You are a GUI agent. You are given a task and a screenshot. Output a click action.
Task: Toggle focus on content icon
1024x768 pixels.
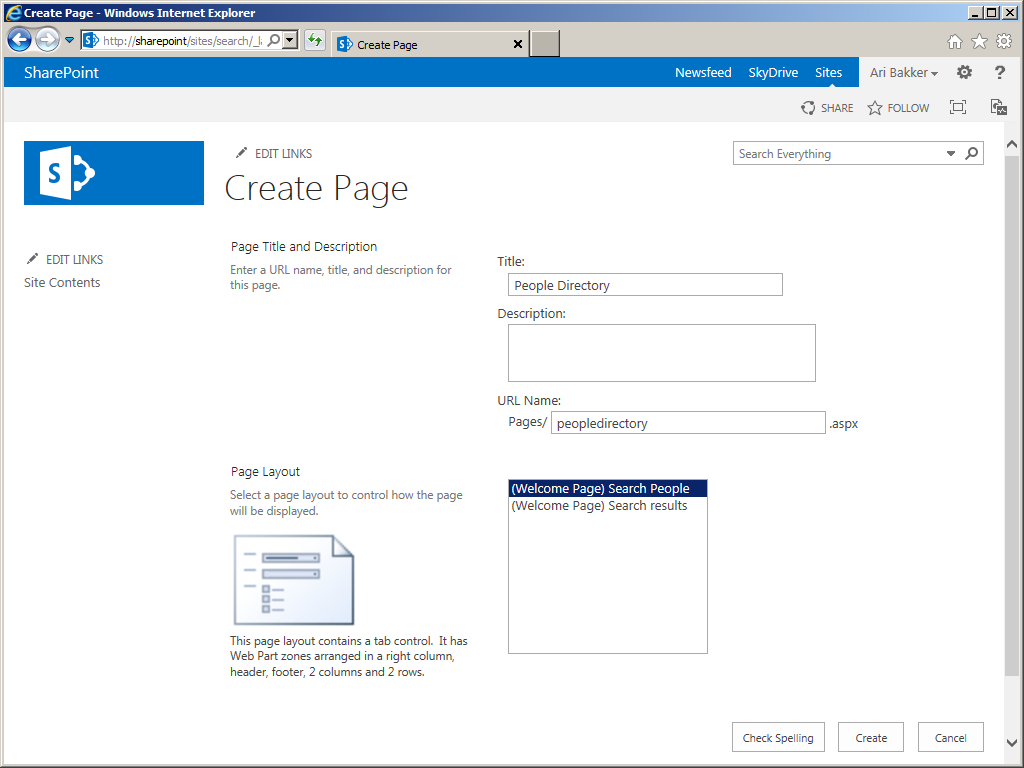[x=957, y=107]
